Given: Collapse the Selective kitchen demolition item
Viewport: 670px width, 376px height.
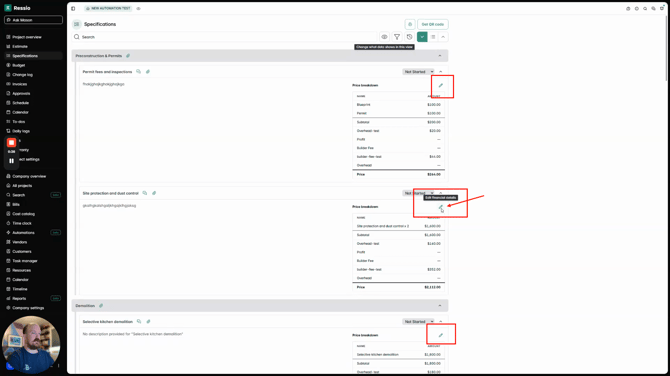Looking at the screenshot, I should coord(441,322).
